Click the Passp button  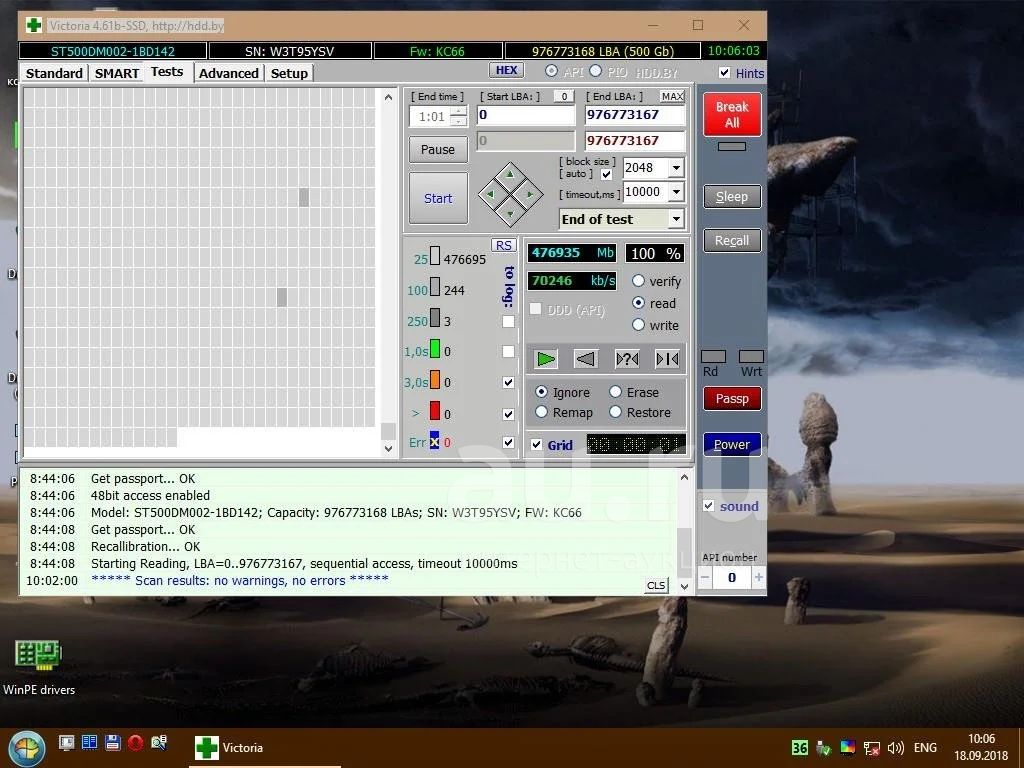coord(732,398)
